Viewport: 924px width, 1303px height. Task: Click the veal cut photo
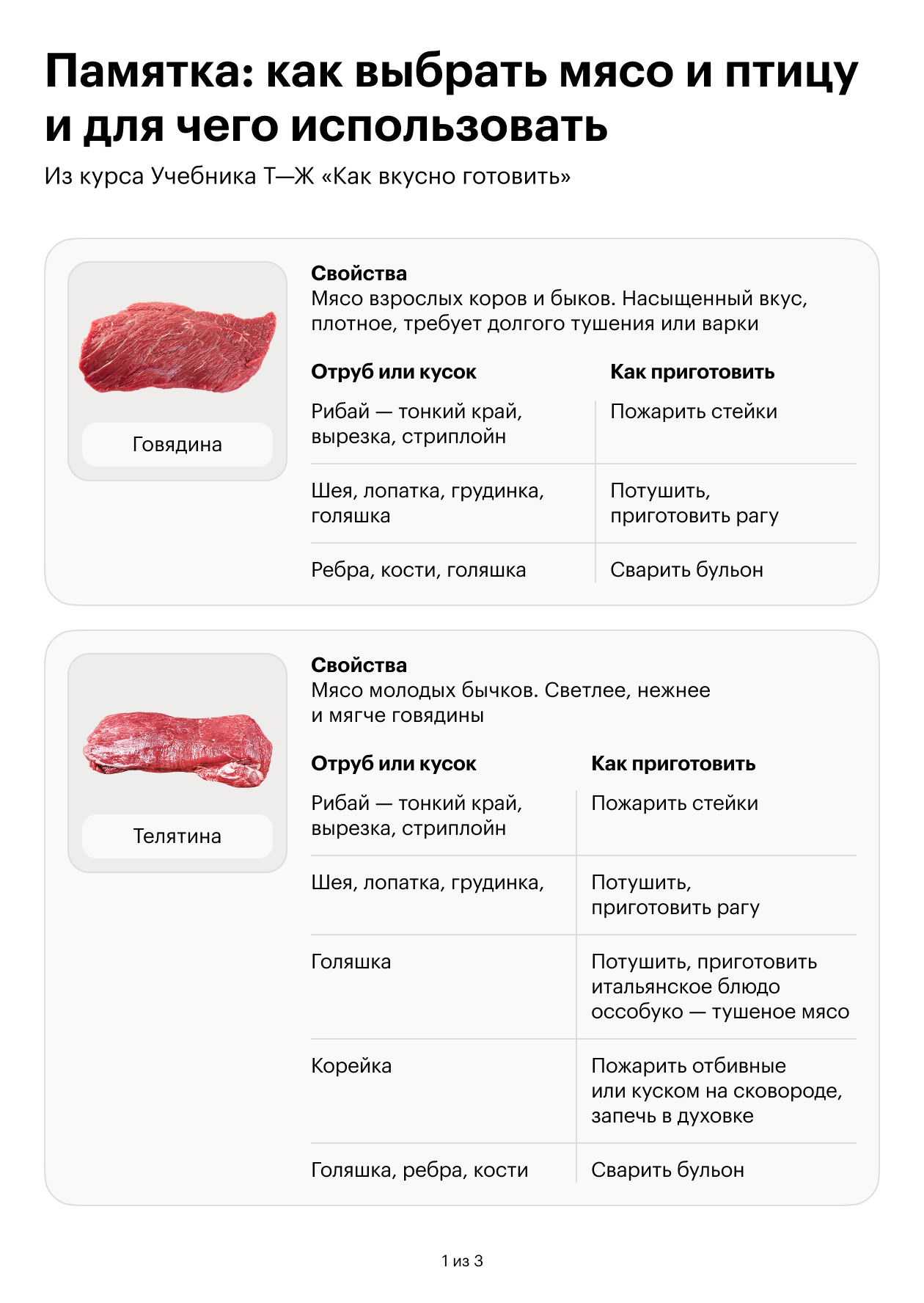tap(177, 749)
